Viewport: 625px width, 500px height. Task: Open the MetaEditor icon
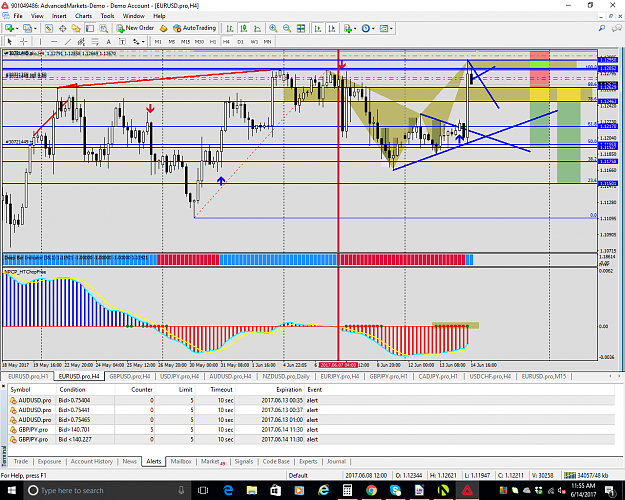pos(163,28)
